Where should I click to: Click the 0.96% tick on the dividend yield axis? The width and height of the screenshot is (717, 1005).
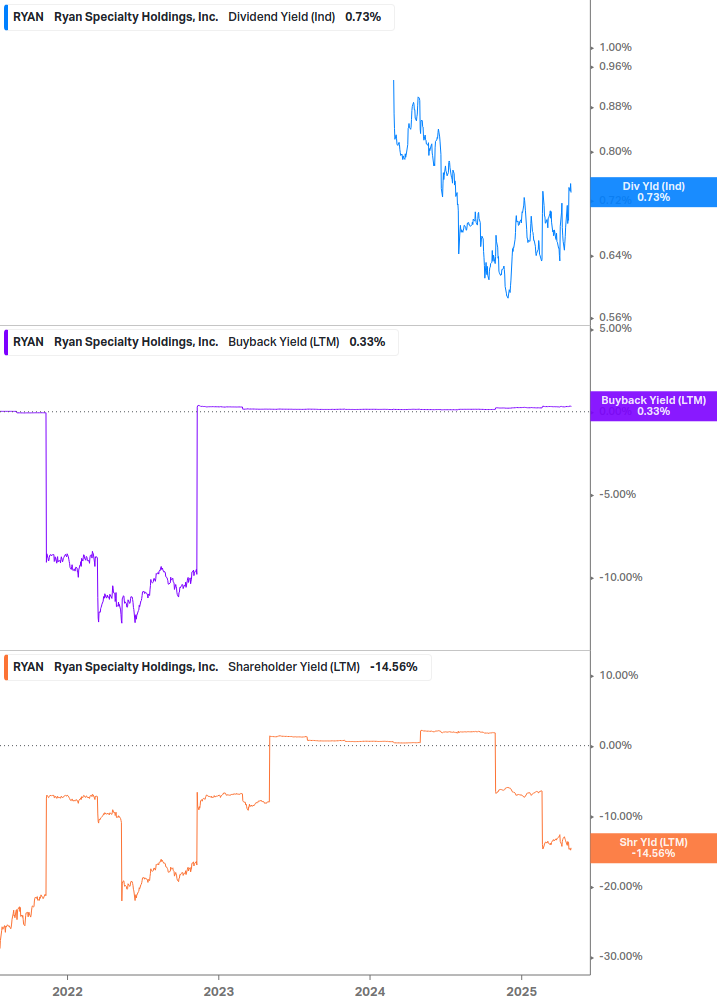coord(615,67)
